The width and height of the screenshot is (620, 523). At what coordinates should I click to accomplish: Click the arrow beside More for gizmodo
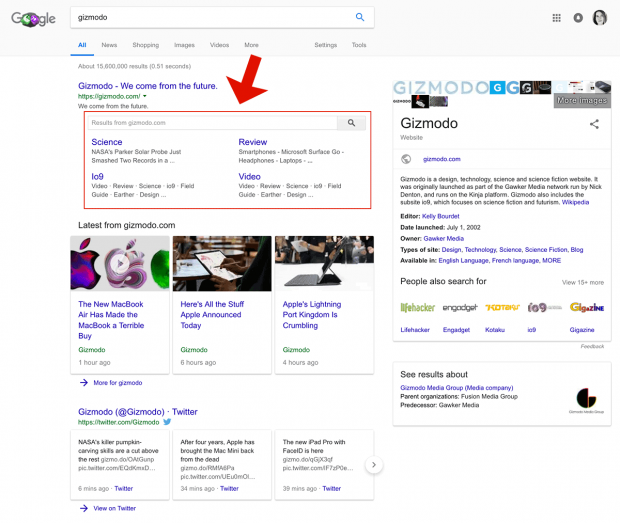point(84,382)
